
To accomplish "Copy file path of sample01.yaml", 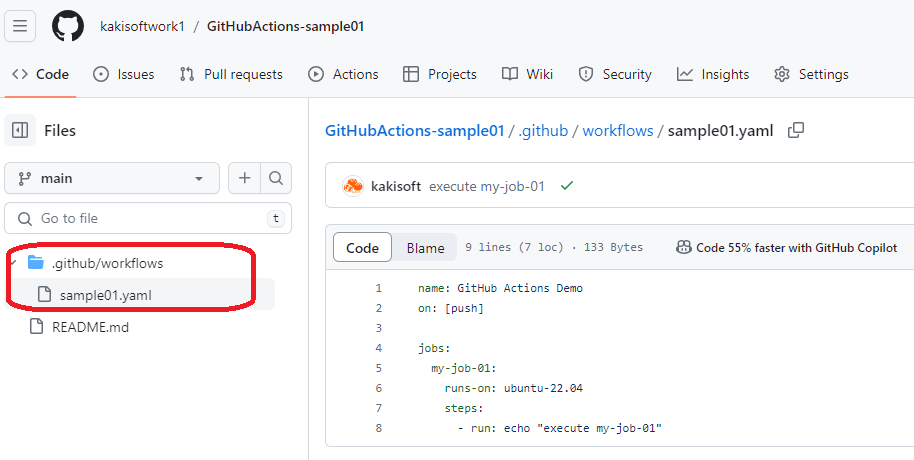I will click(796, 131).
